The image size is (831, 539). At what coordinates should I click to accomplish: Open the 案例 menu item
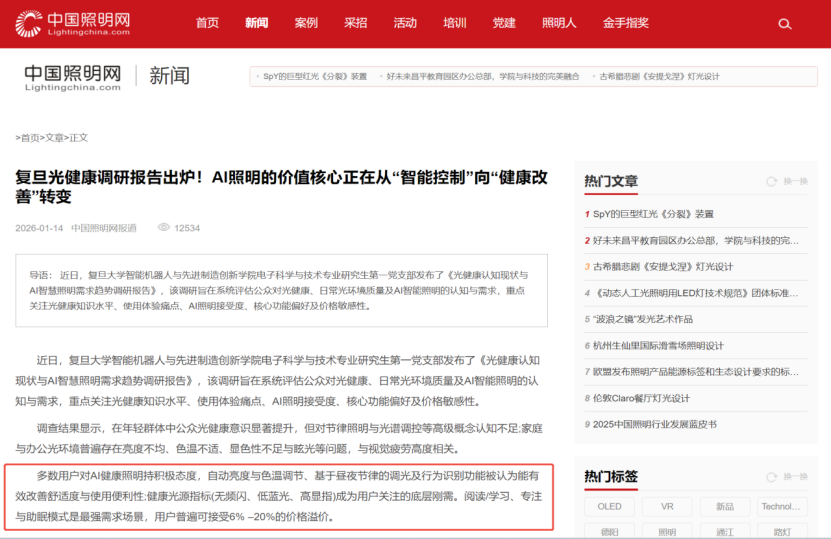pos(306,23)
